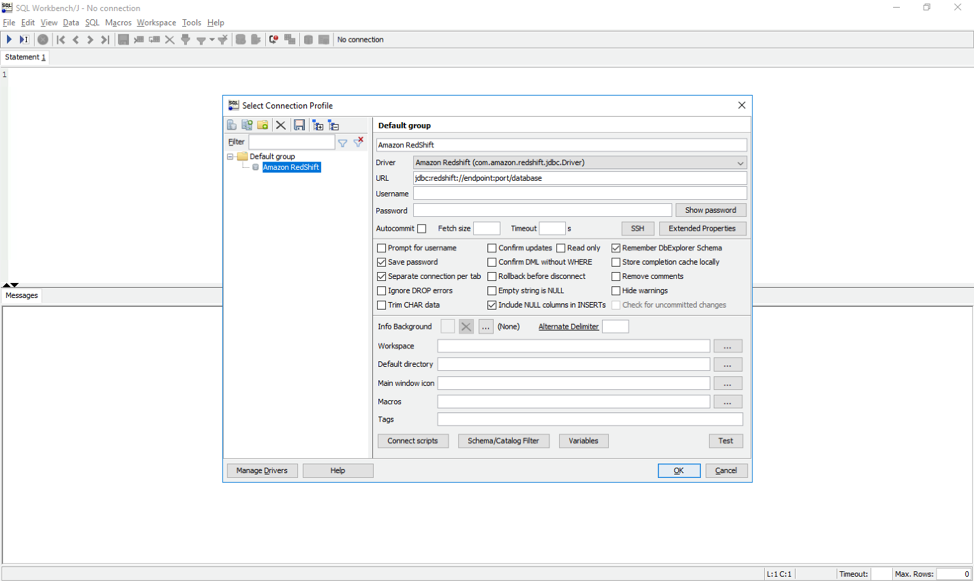This screenshot has width=974, height=581.
Task: Toggle Remember DbExplorer Schema checkbox
Action: [616, 248]
